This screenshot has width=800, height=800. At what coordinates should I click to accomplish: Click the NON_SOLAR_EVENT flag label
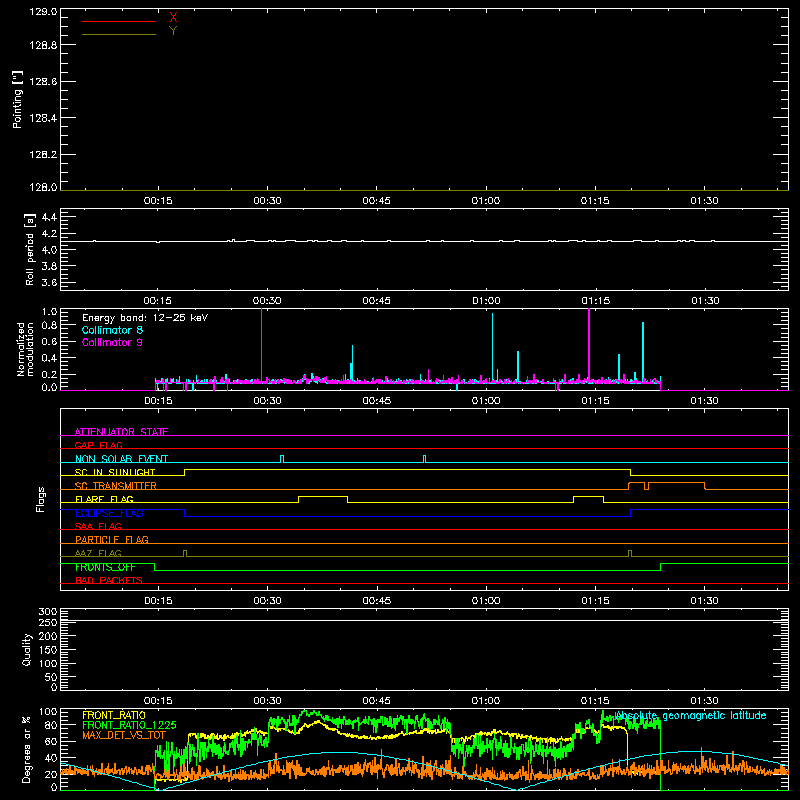121,459
